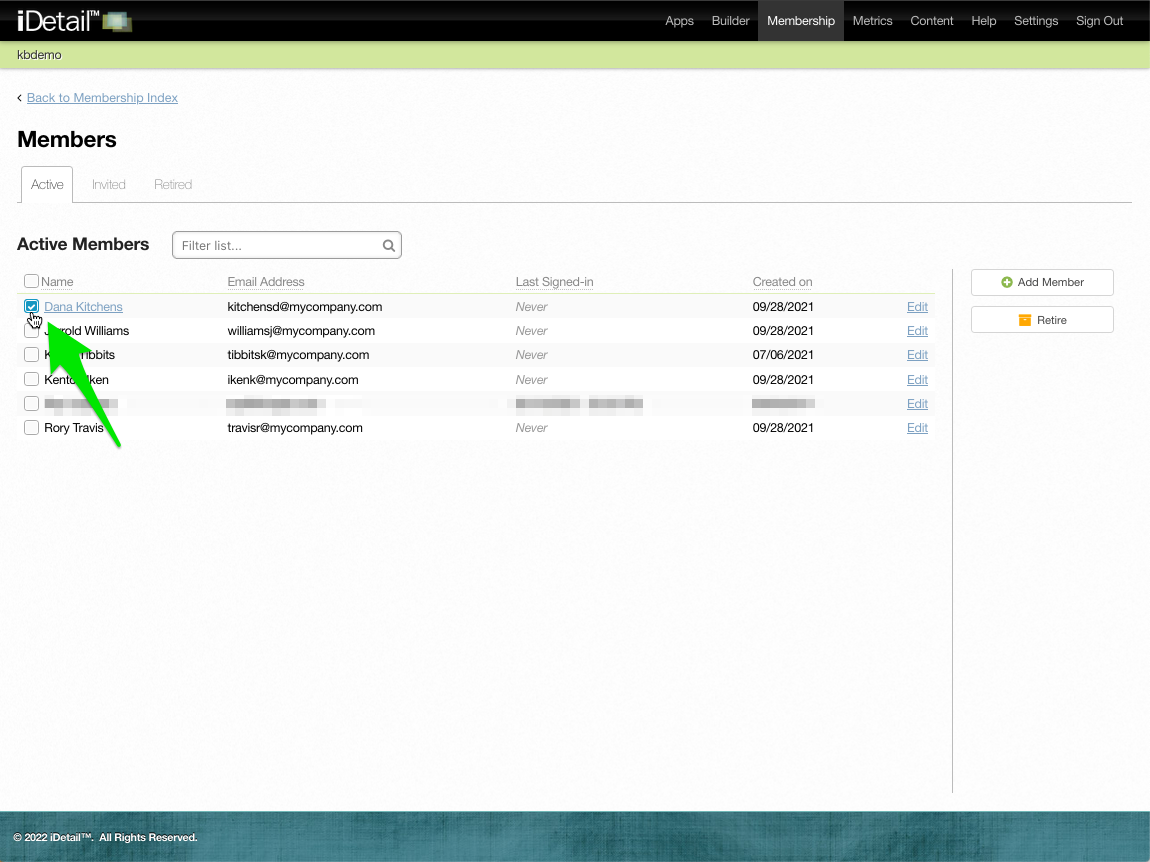Click Edit for Rory Travis row

pyautogui.click(x=917, y=428)
